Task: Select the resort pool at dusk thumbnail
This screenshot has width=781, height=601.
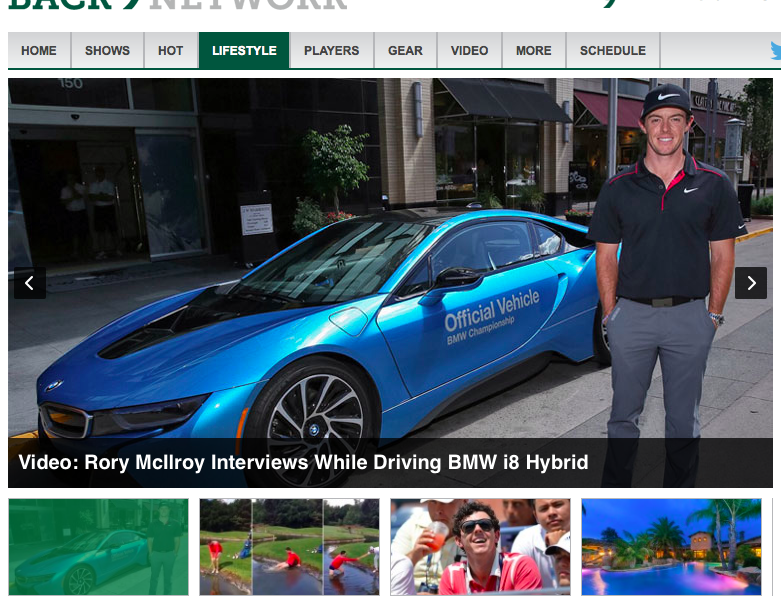Action: point(670,547)
